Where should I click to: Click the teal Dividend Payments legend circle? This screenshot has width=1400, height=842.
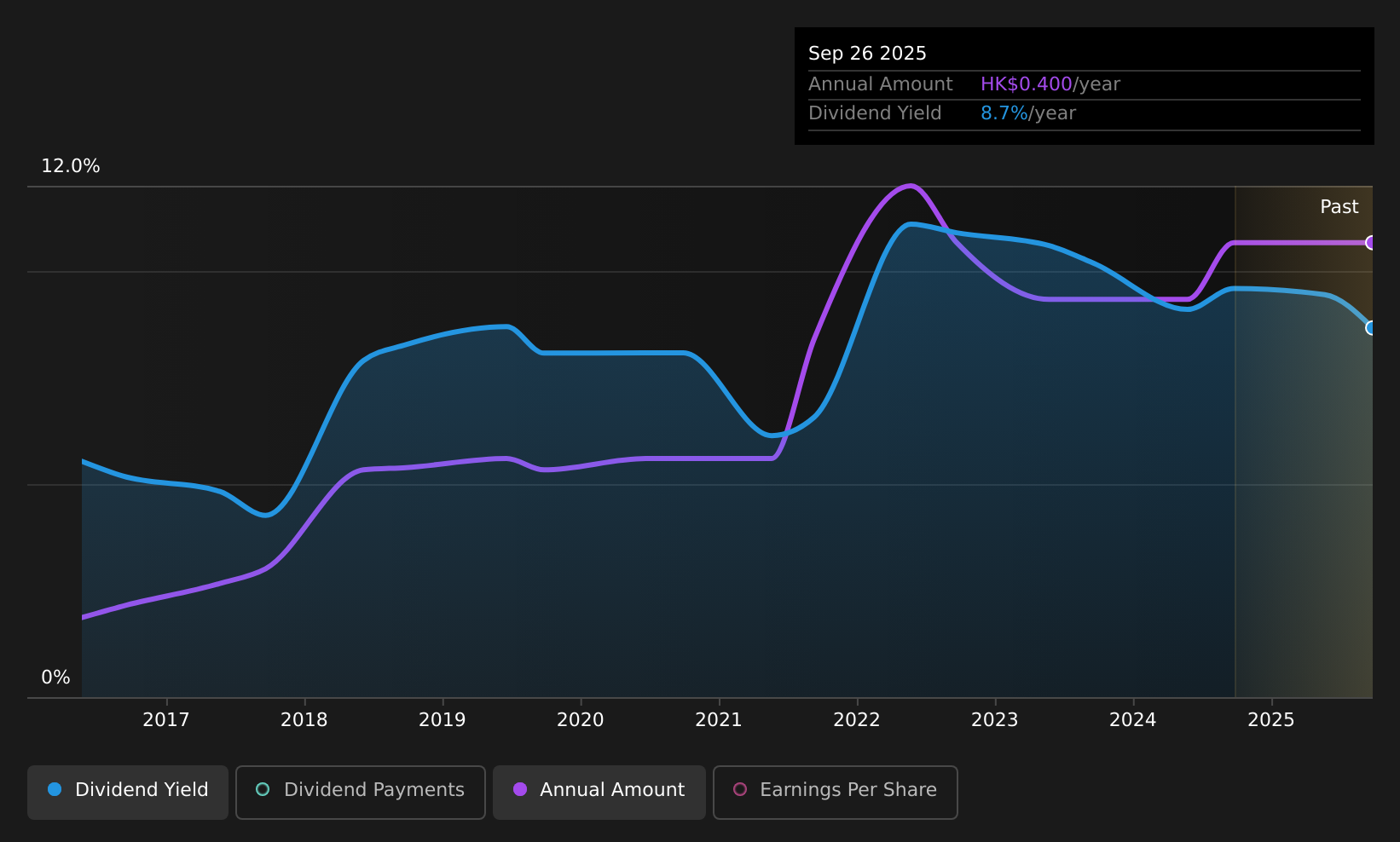(x=263, y=789)
